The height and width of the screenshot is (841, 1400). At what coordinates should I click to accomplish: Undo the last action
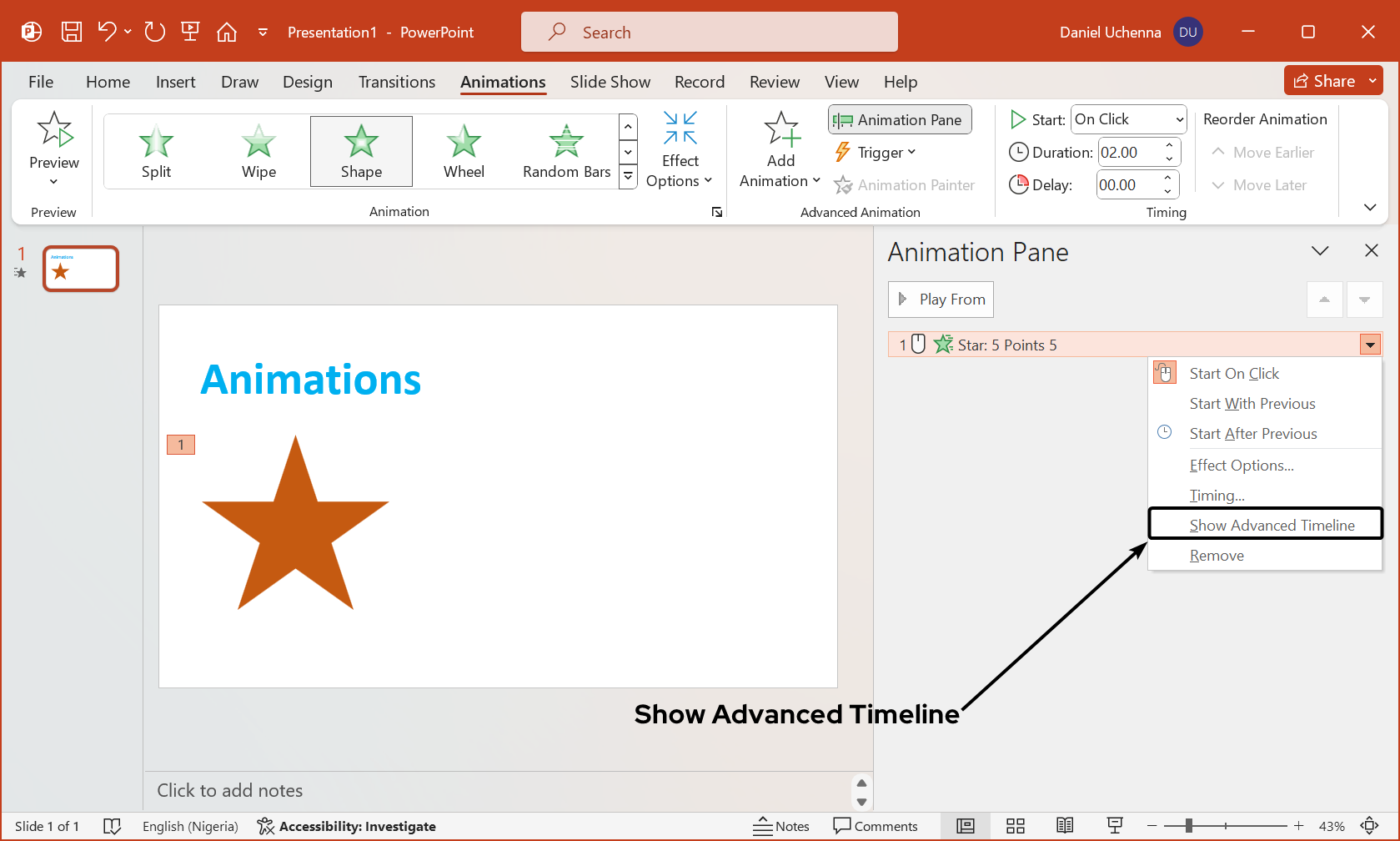(107, 33)
